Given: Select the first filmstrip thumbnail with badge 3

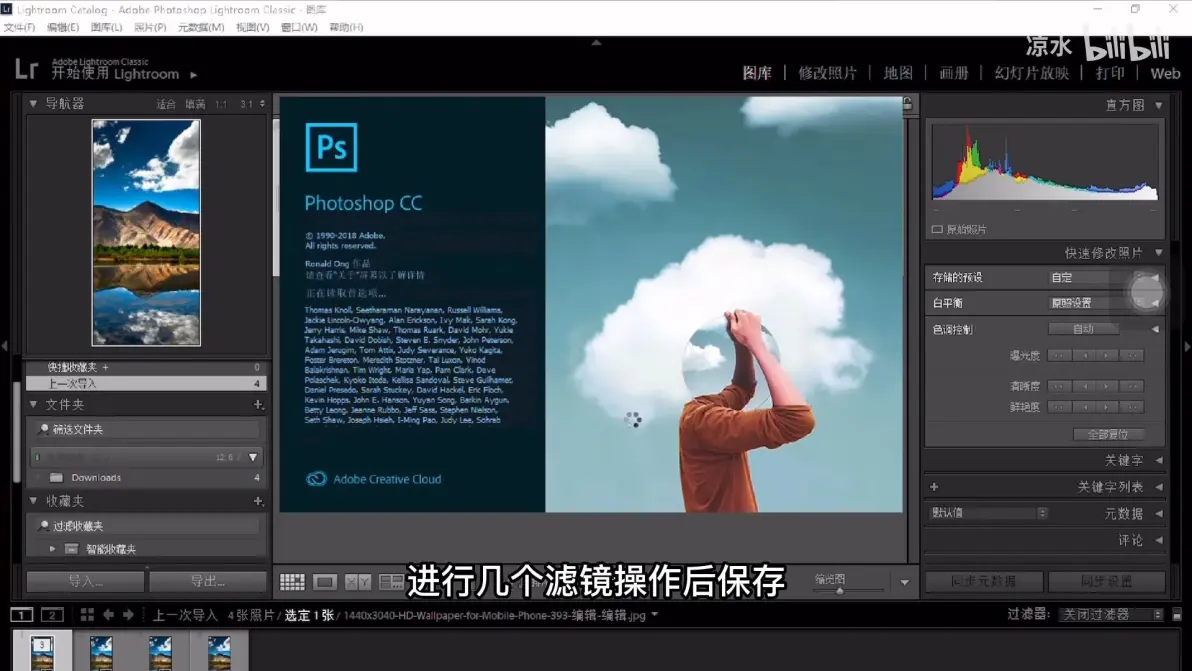Looking at the screenshot, I should [x=43, y=652].
